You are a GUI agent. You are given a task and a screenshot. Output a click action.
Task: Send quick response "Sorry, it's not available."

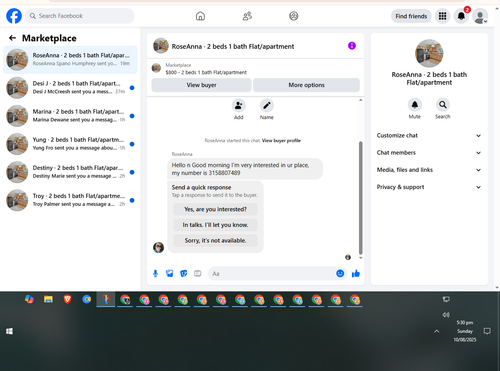(215, 240)
